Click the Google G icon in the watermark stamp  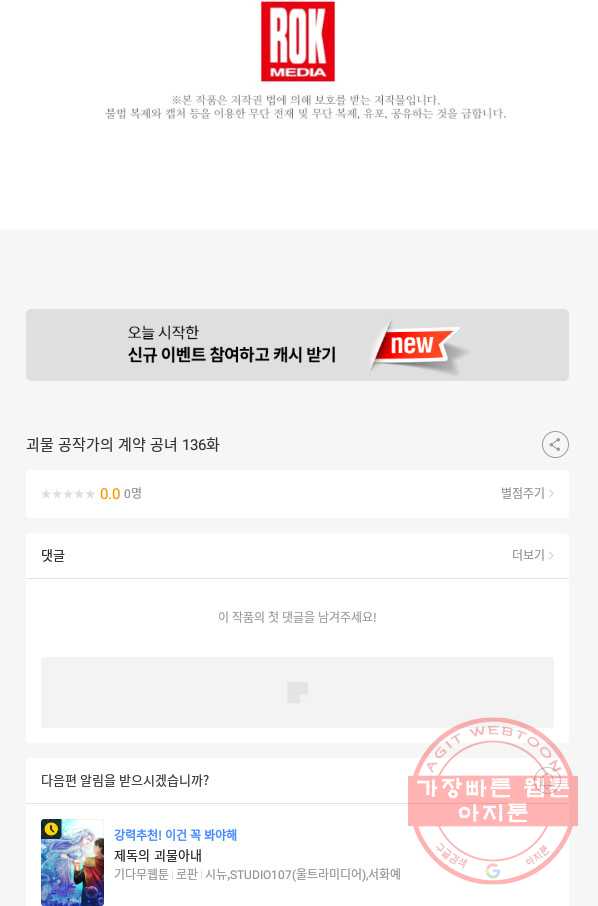tap(492, 871)
